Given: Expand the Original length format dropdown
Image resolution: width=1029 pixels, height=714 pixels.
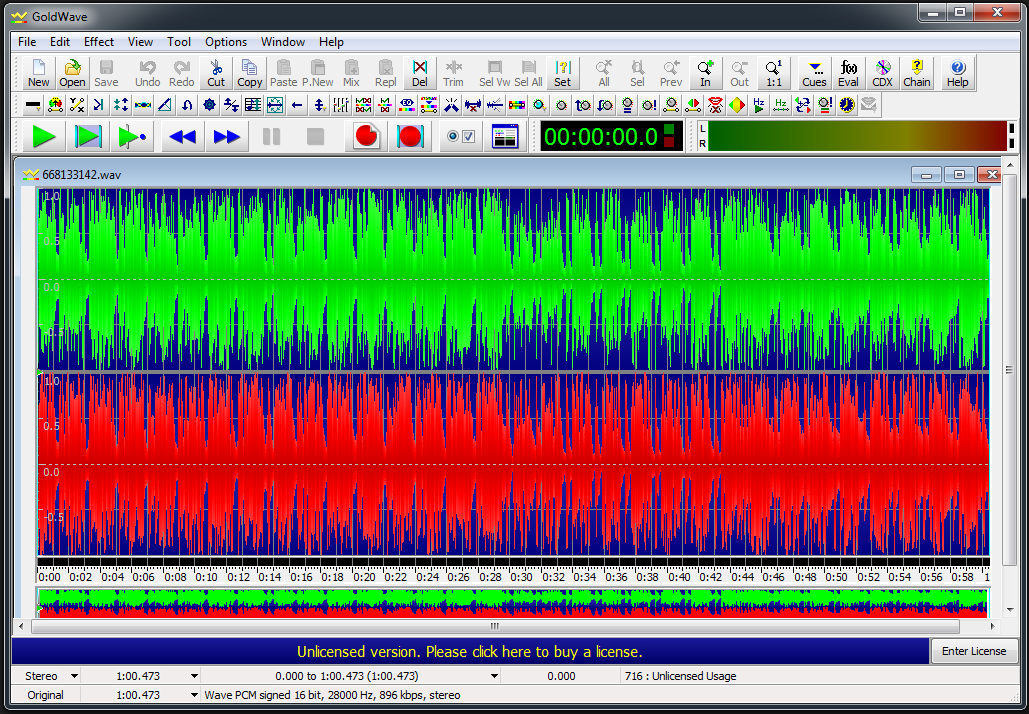Looking at the screenshot, I should click(x=194, y=695).
